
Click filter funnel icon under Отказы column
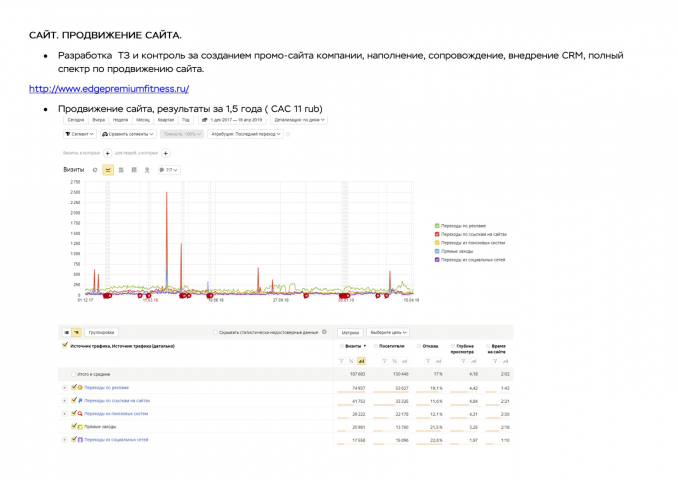pyautogui.click(x=428, y=361)
